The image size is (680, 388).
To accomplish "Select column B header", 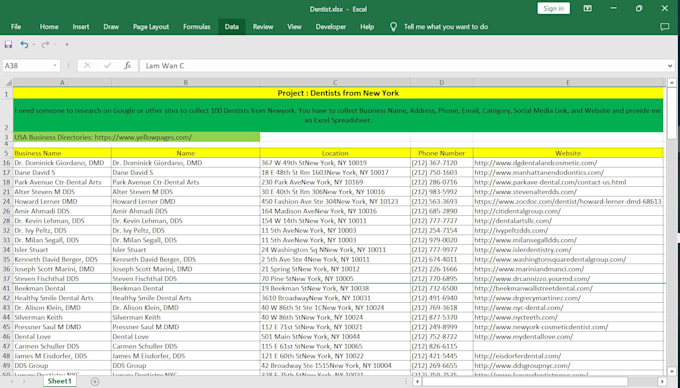I will [186, 82].
